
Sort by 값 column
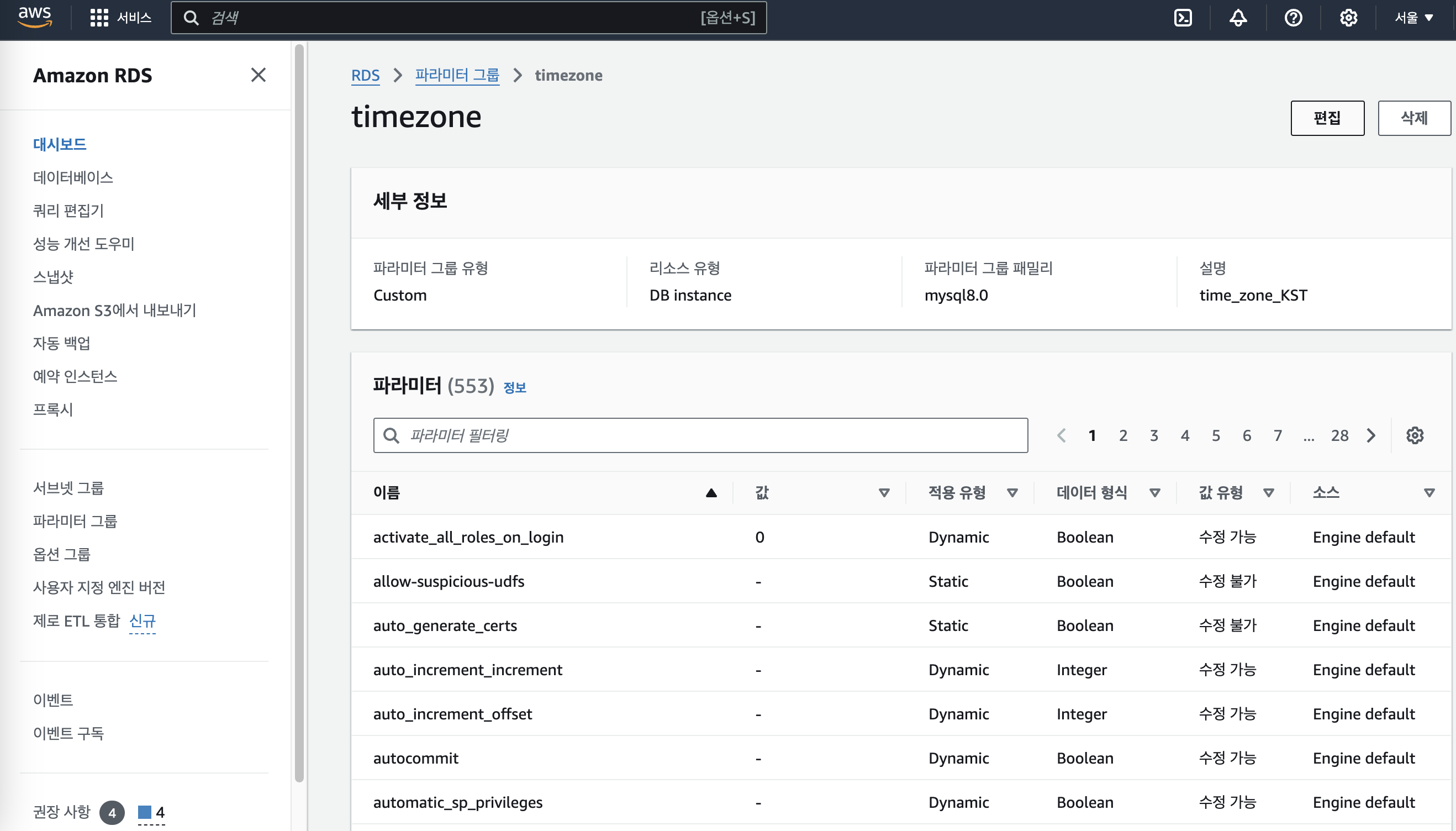pyautogui.click(x=884, y=492)
